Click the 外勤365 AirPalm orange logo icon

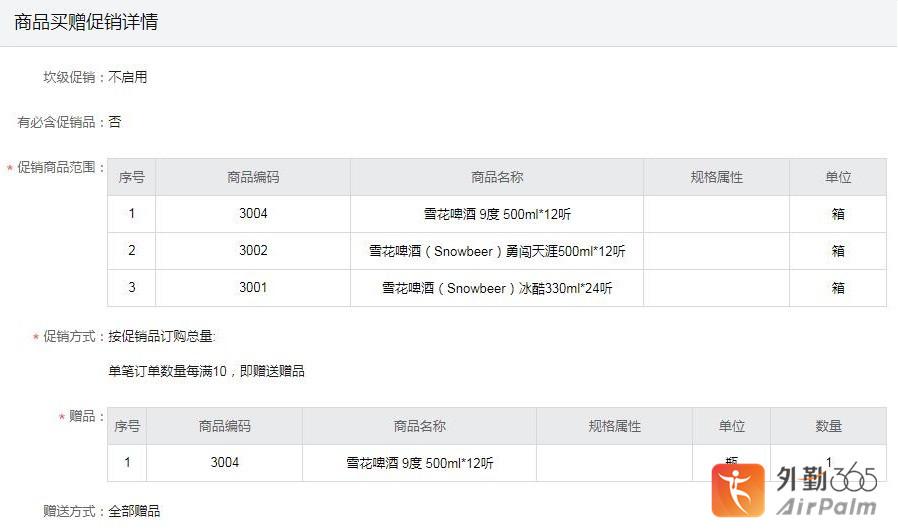click(738, 490)
